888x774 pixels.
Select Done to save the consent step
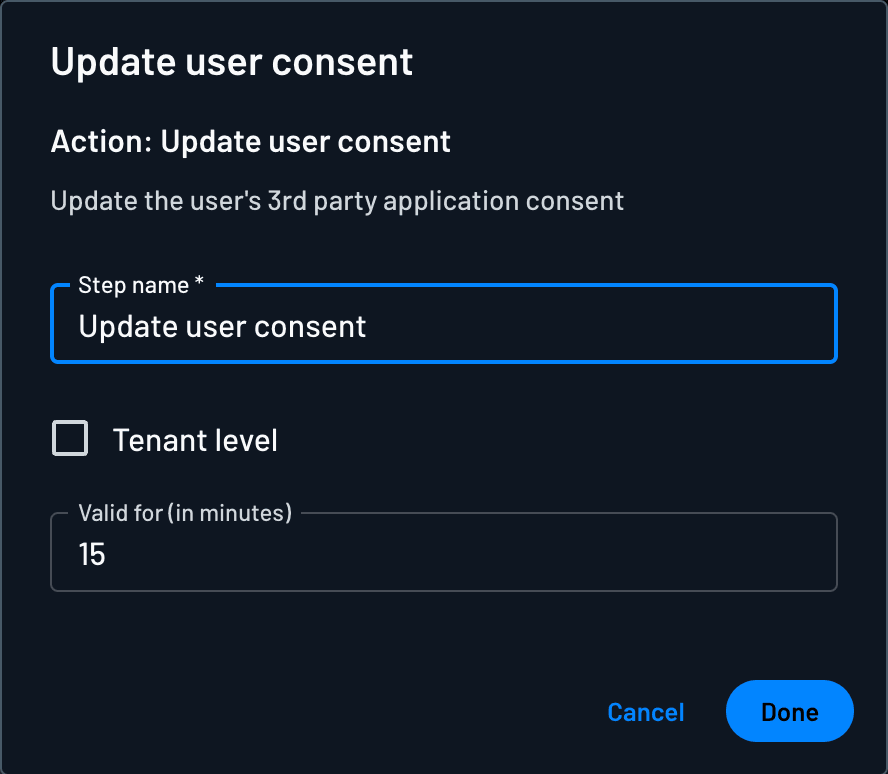(789, 712)
